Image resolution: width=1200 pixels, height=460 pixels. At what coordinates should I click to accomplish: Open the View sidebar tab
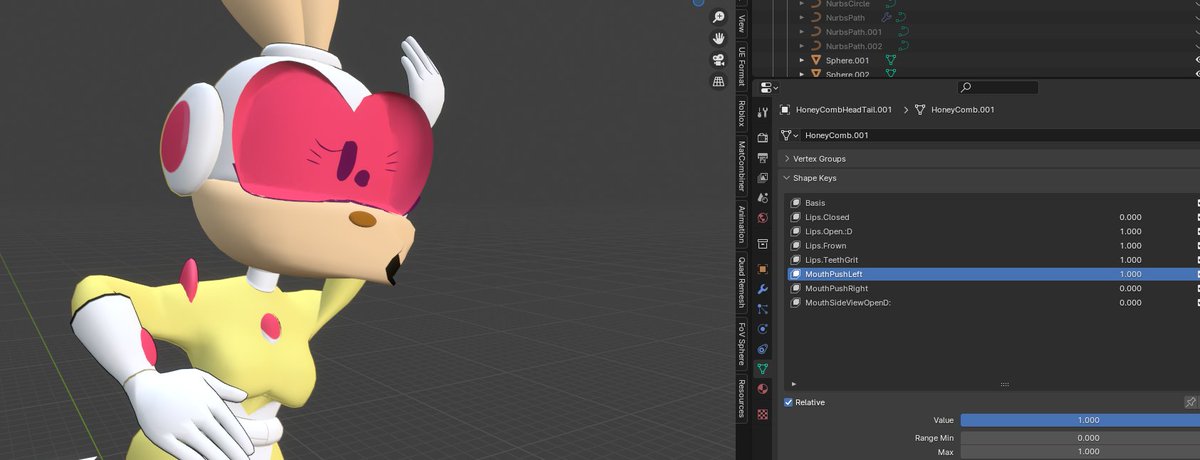[741, 23]
